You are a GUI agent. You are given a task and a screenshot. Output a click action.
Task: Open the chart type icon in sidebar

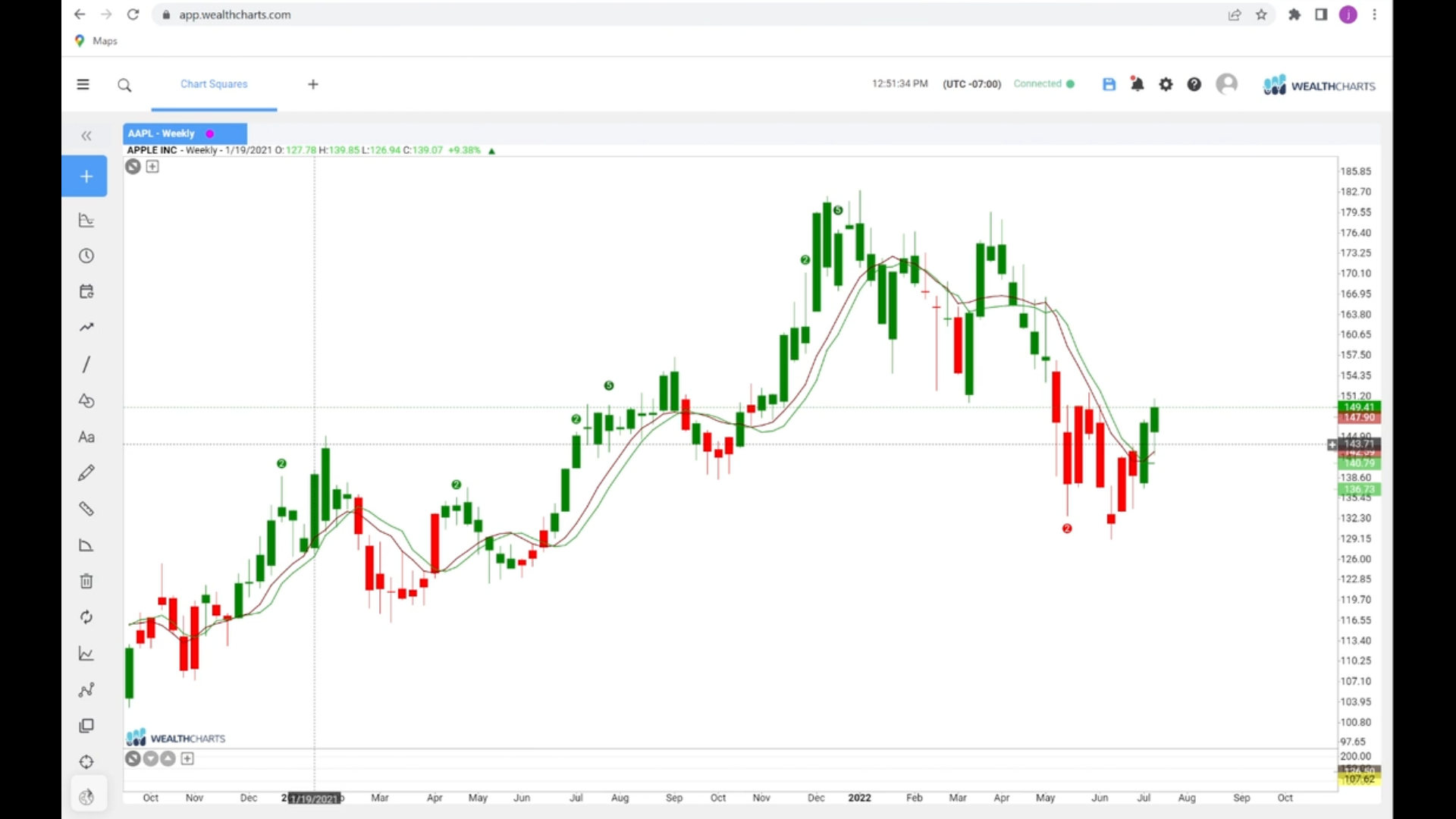[86, 220]
